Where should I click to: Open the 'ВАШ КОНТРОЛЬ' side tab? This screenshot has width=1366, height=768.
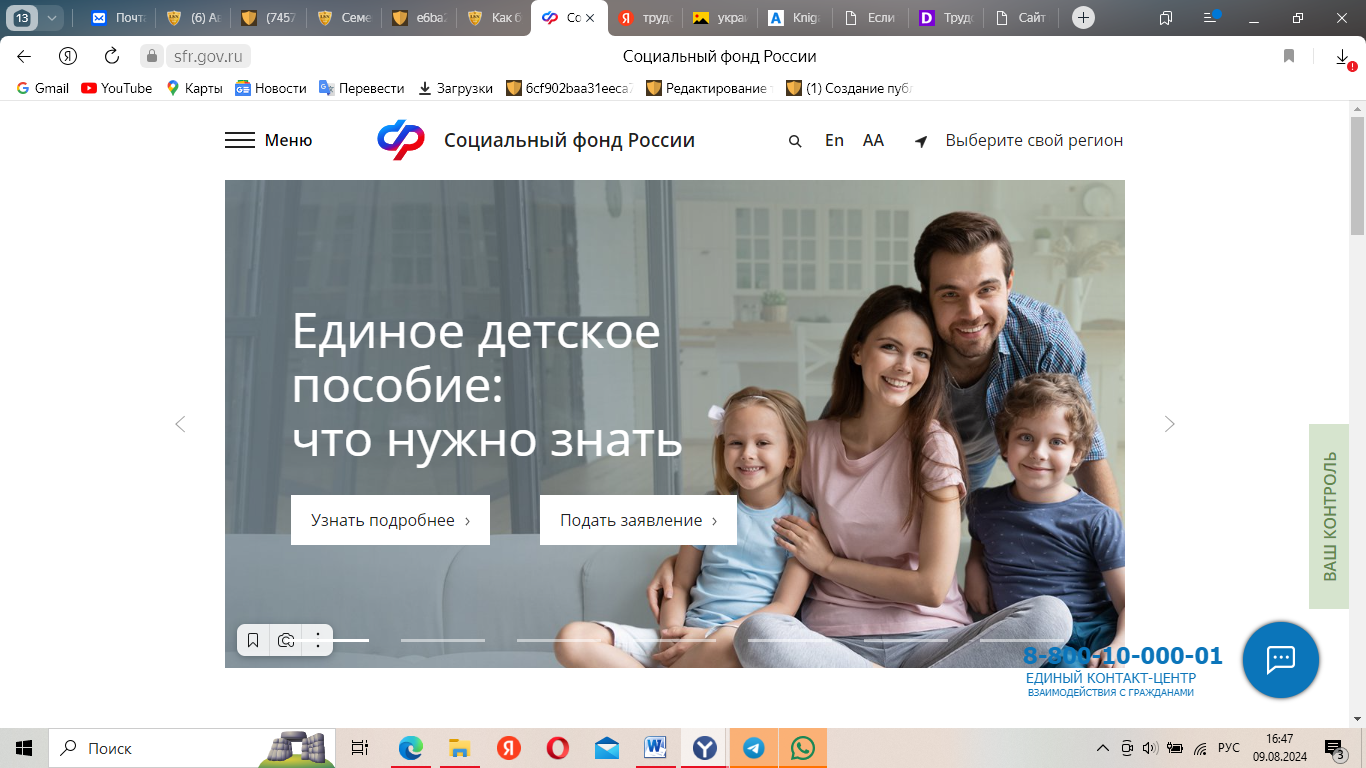pos(1329,516)
